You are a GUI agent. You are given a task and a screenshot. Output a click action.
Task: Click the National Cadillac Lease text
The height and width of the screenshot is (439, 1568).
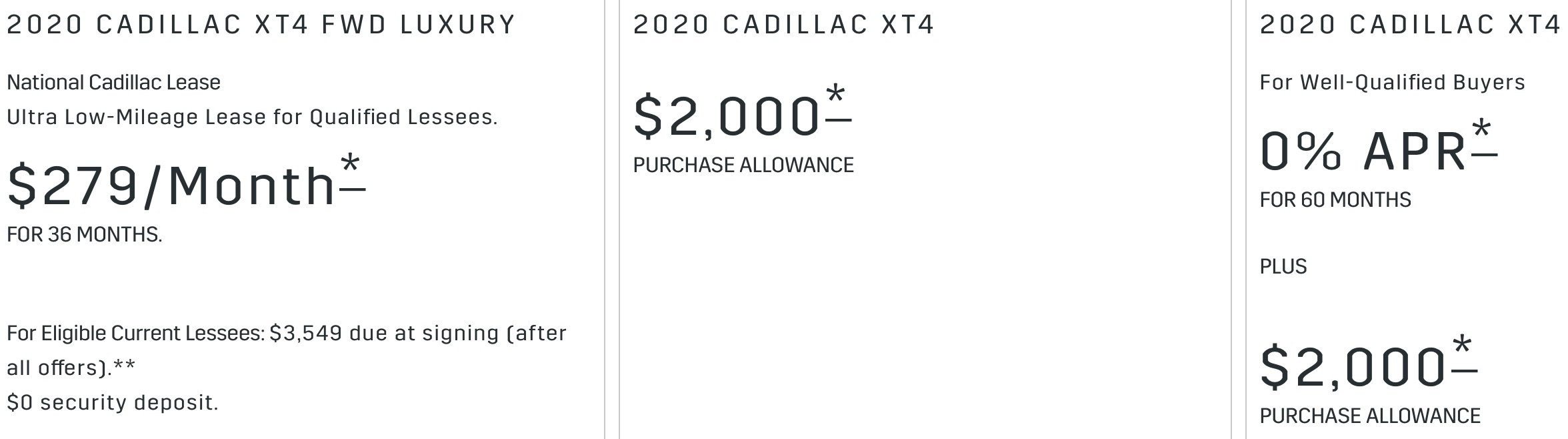(114, 82)
